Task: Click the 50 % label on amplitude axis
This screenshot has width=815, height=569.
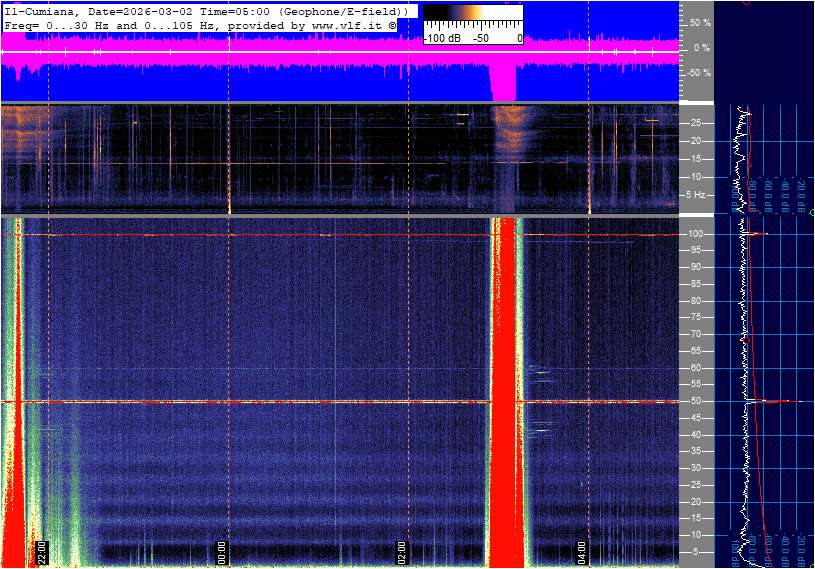Action: coord(698,22)
